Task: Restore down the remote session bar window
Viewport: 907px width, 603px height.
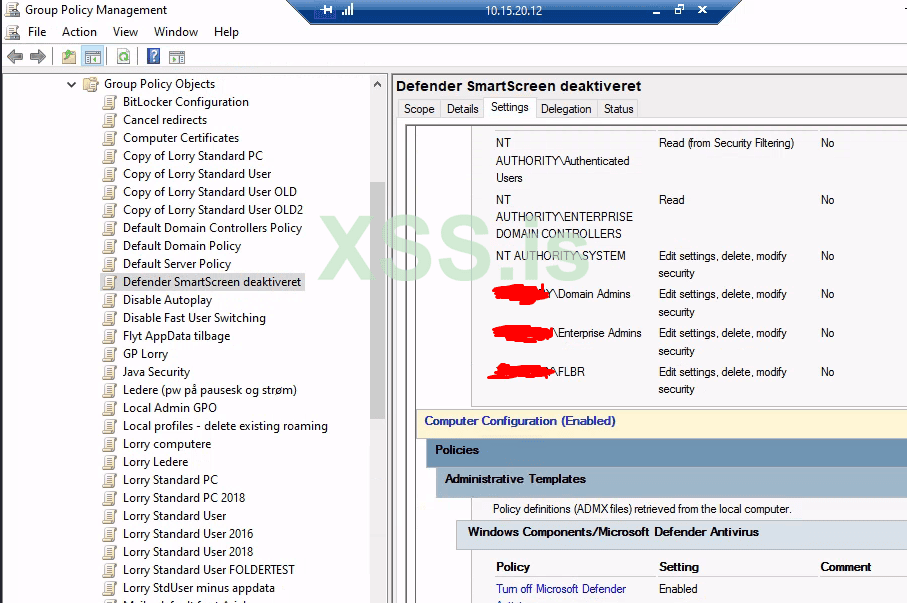Action: (679, 9)
